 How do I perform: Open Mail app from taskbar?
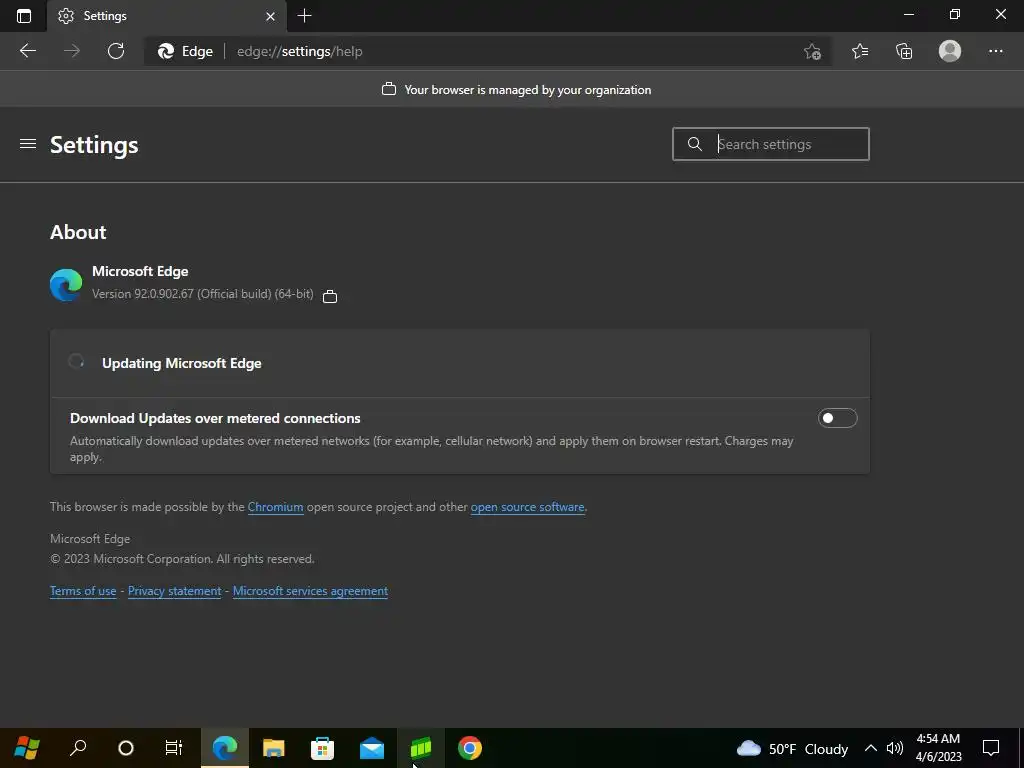pos(372,748)
